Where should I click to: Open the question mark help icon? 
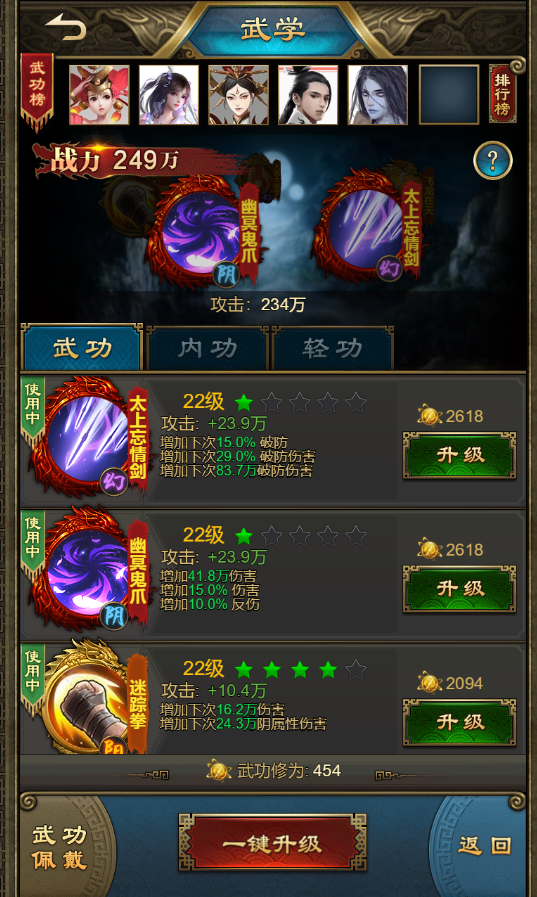(x=493, y=160)
